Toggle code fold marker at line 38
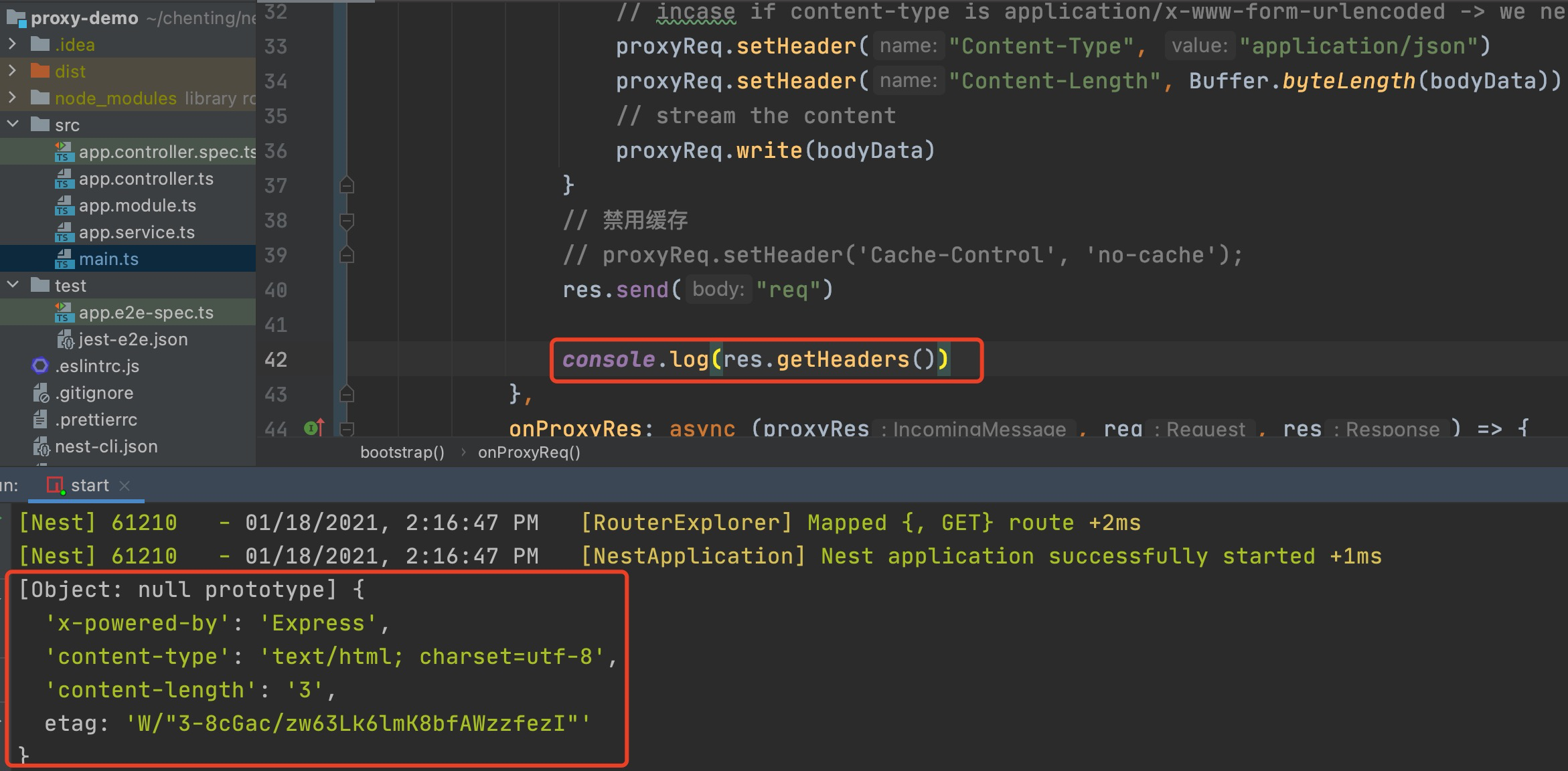1568x771 pixels. (x=347, y=220)
